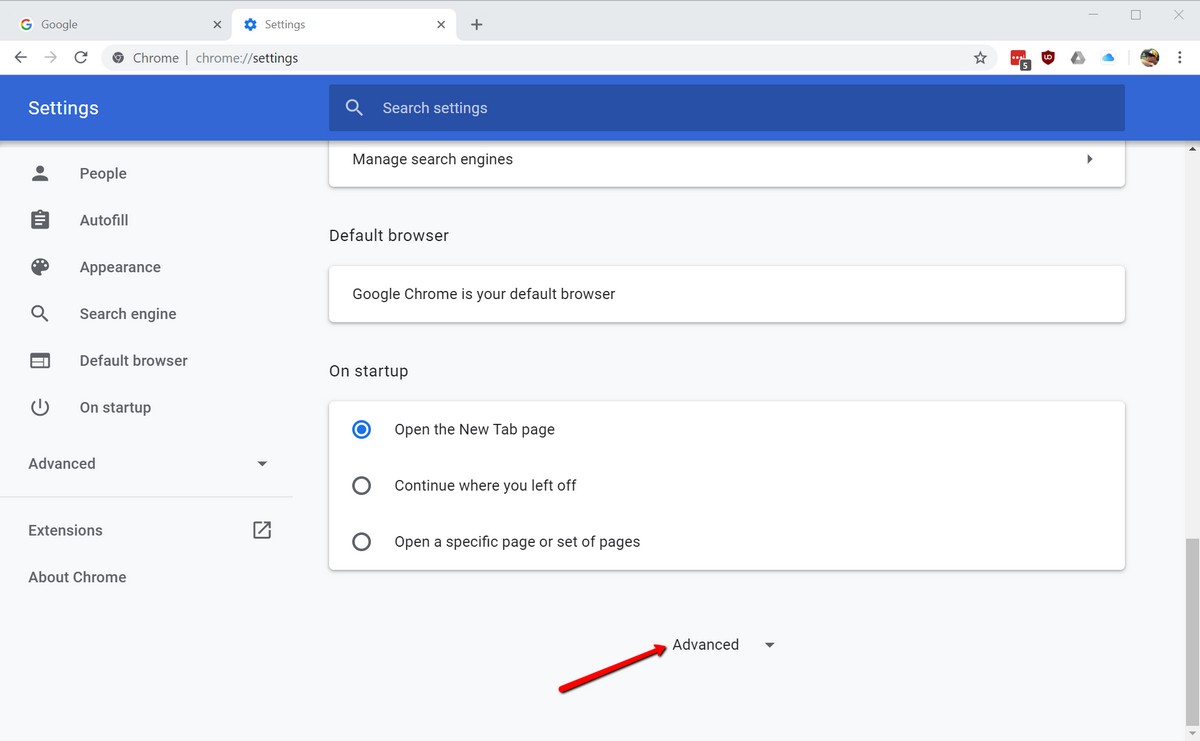Viewport: 1200px width, 741px height.
Task: Expand Advanced section at page bottom
Action: point(722,645)
